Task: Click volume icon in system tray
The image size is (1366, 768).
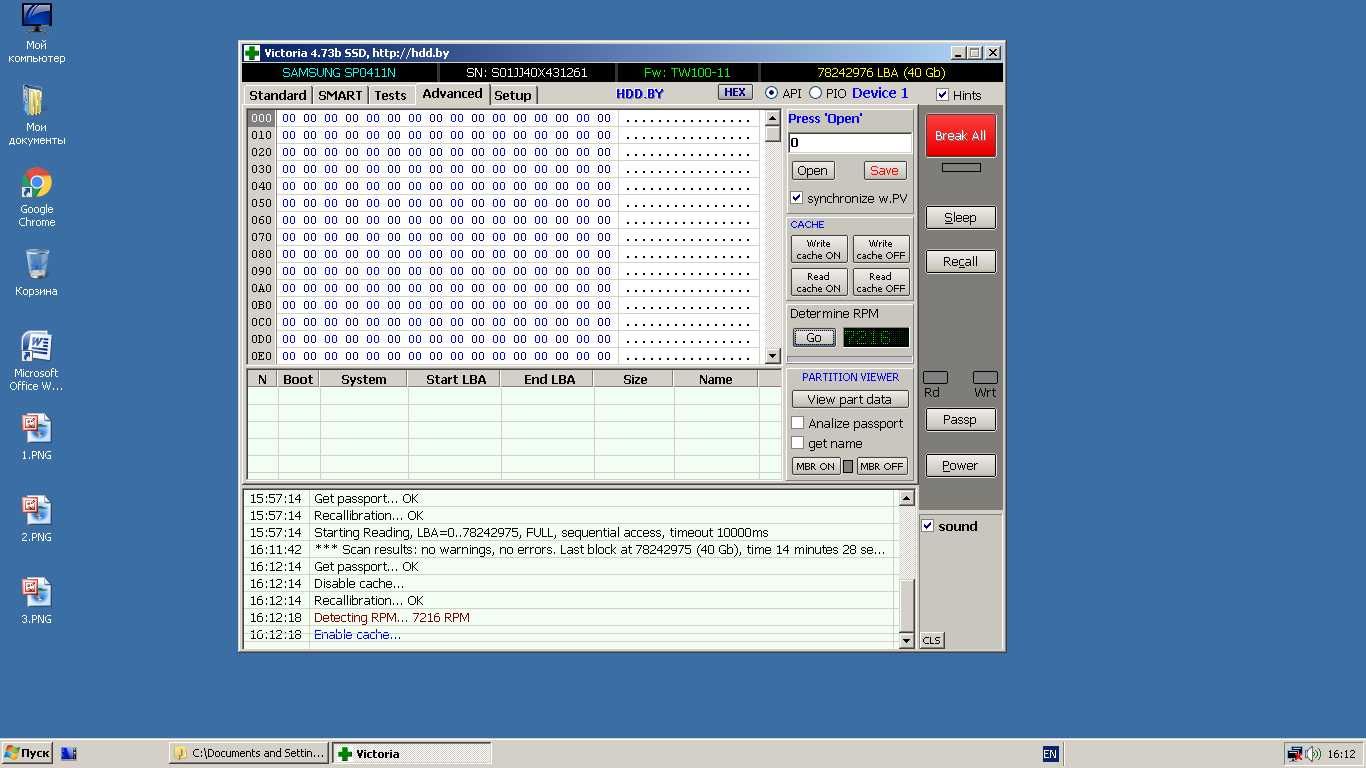Action: click(x=1313, y=754)
